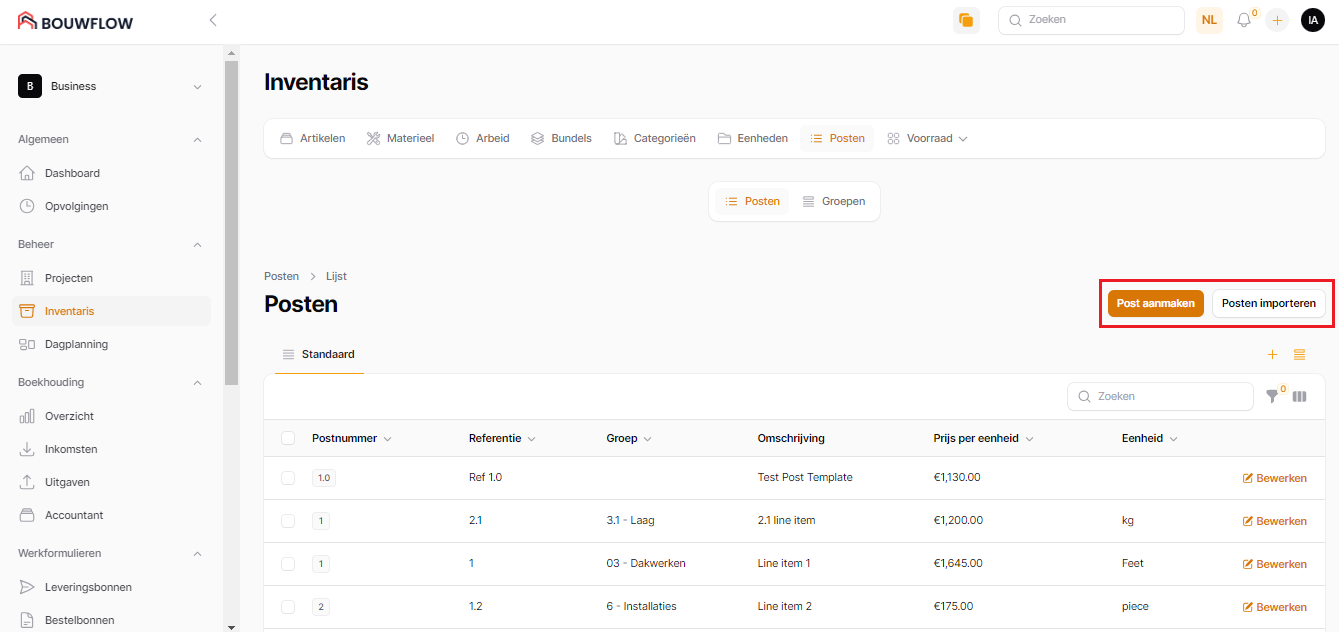Click the Posten importeren button
Screen dimensions: 1339x632
[1268, 304]
